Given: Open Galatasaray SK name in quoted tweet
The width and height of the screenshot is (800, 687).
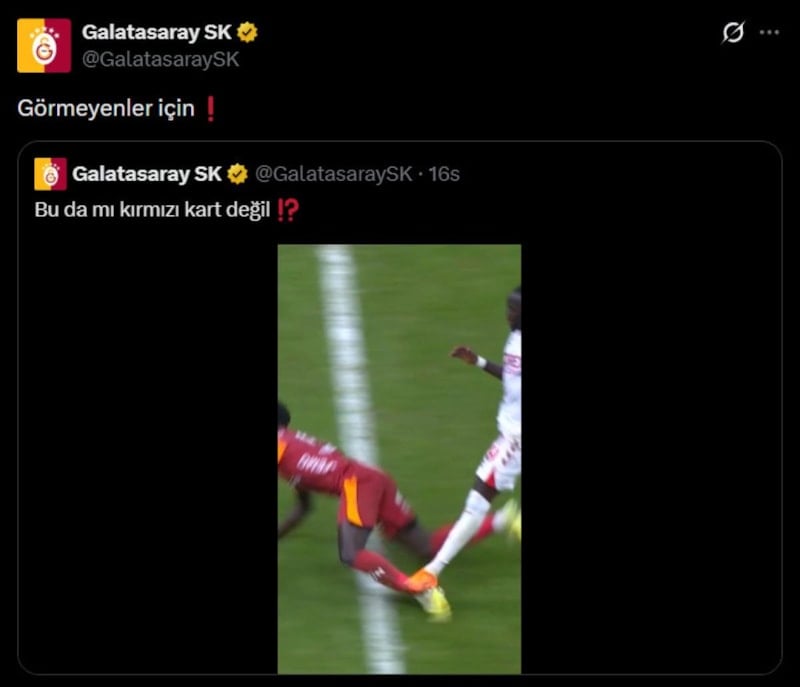Looking at the screenshot, I should tap(147, 174).
